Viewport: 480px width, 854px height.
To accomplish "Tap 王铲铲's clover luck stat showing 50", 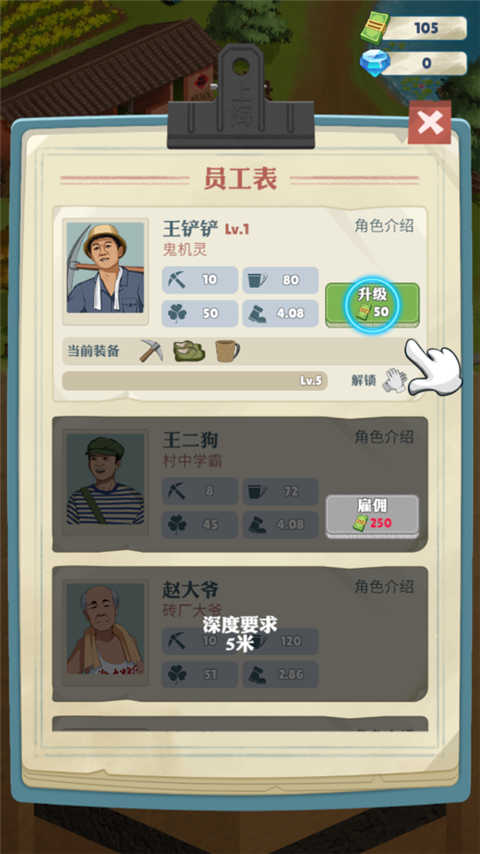I will [200, 313].
